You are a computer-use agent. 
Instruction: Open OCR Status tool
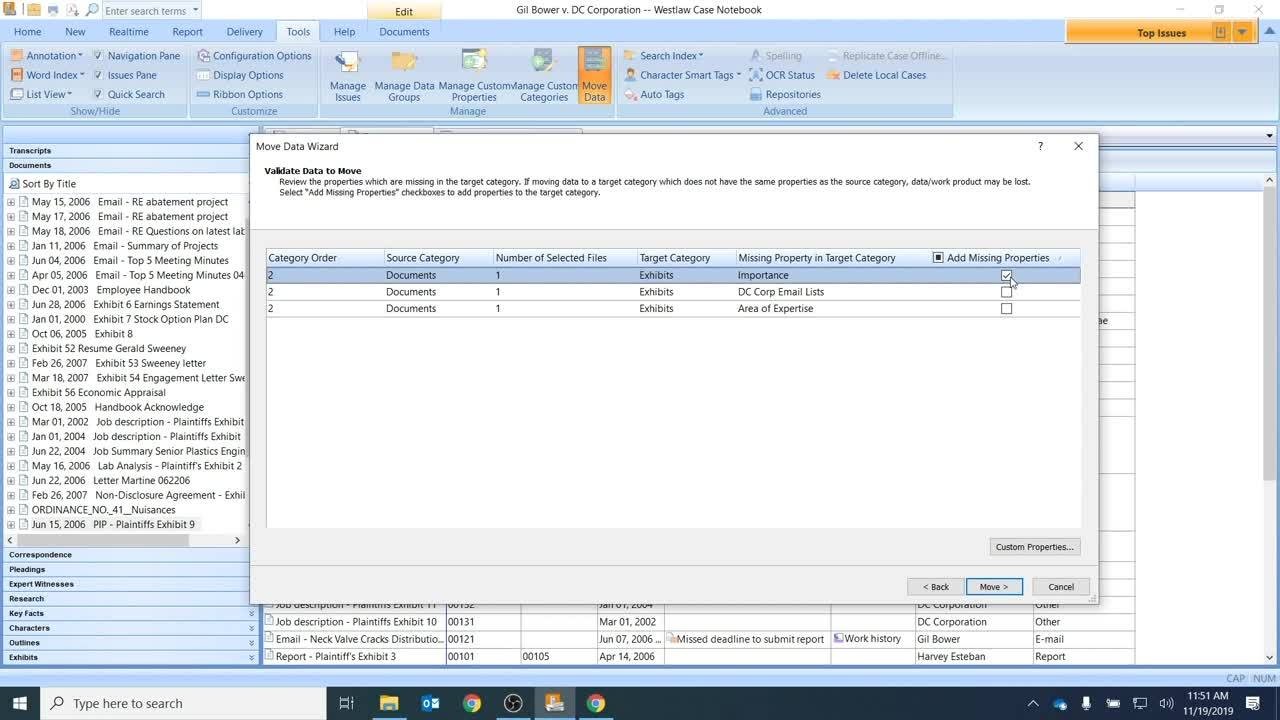(x=782, y=75)
